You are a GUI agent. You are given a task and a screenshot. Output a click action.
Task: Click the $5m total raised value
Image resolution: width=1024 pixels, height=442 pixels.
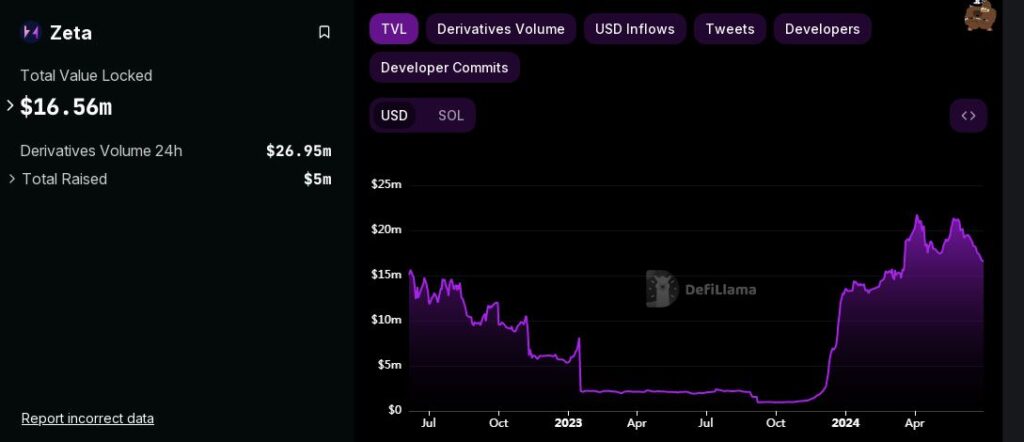coord(317,179)
